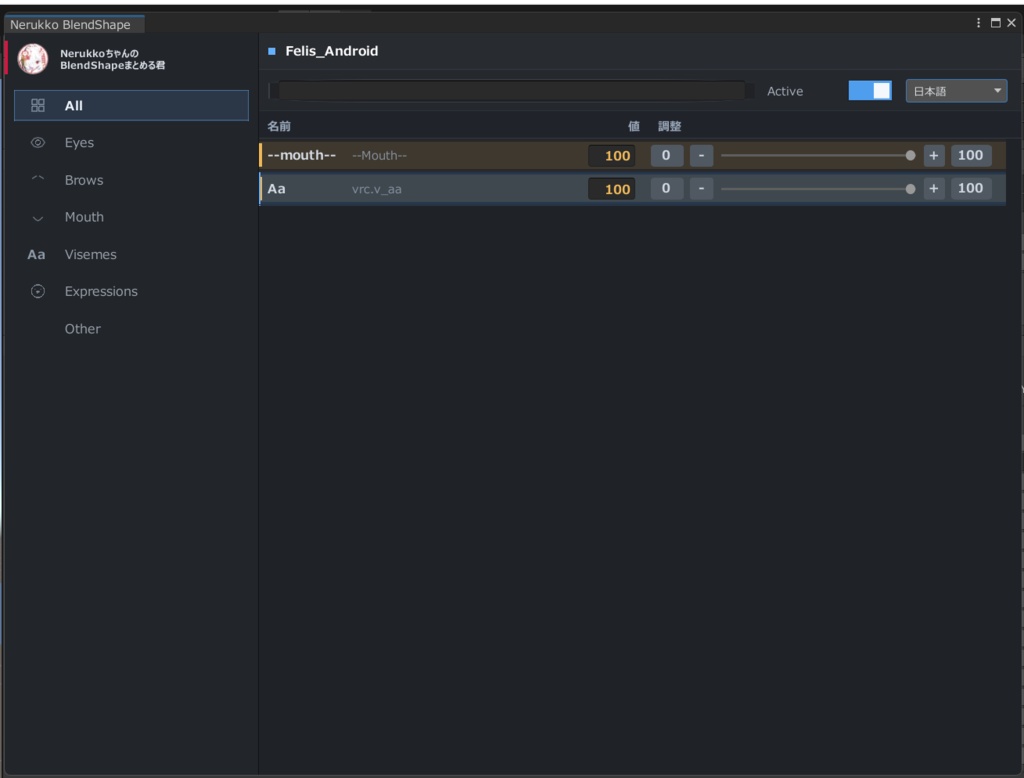The image size is (1024, 778).
Task: Click the Aa row slider
Action: 818,189
